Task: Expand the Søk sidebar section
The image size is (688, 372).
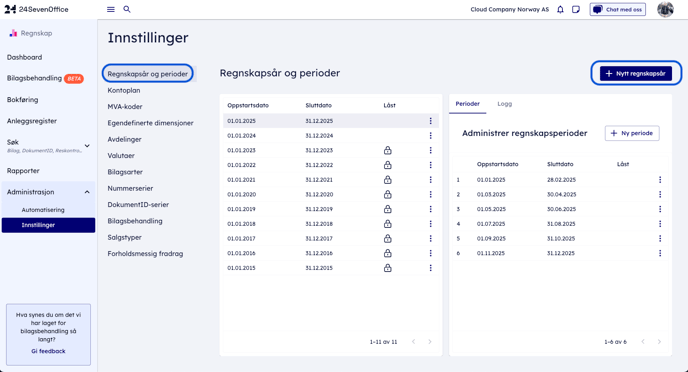Action: point(87,146)
